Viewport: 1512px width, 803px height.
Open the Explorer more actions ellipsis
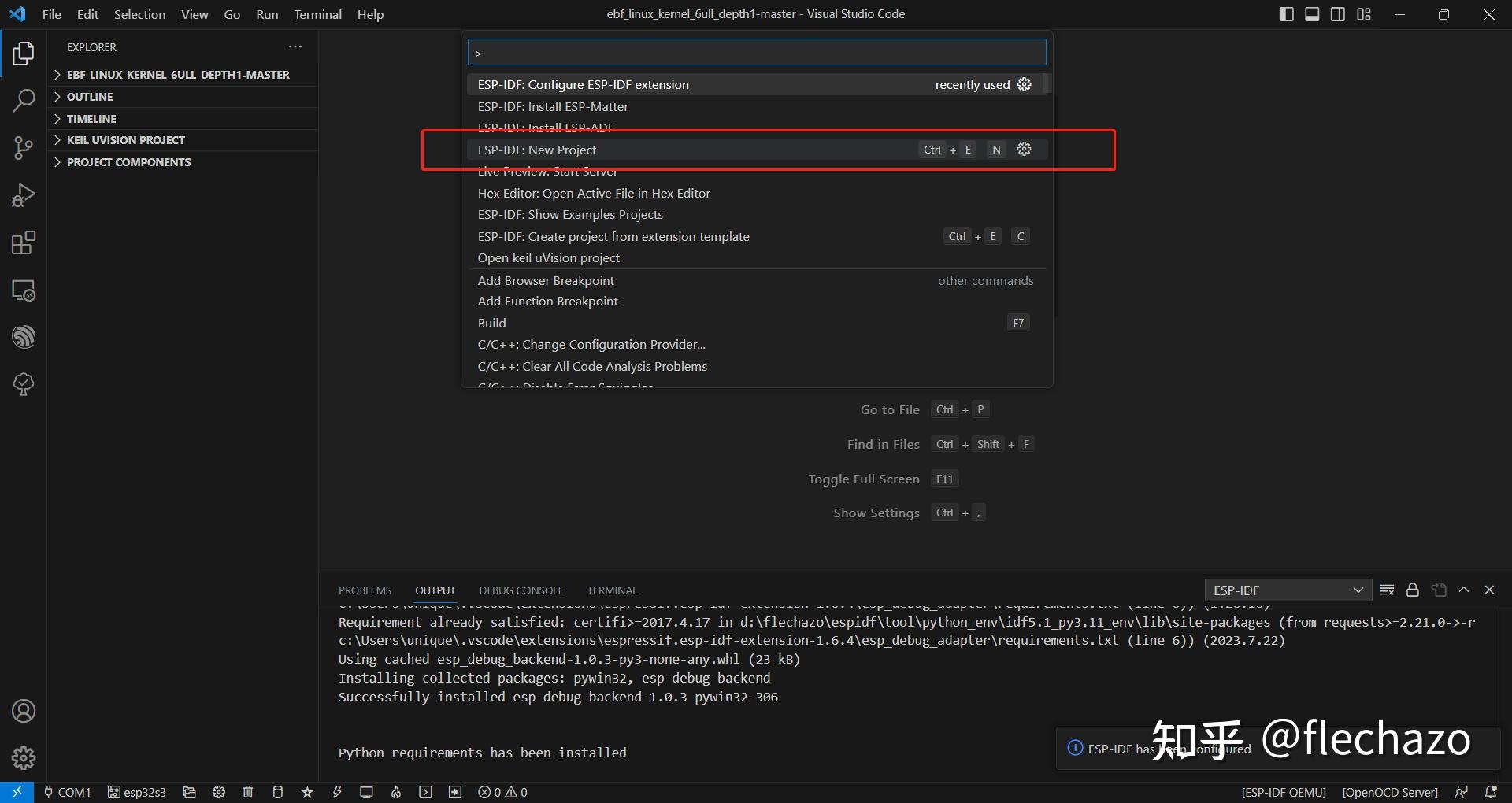tap(295, 46)
